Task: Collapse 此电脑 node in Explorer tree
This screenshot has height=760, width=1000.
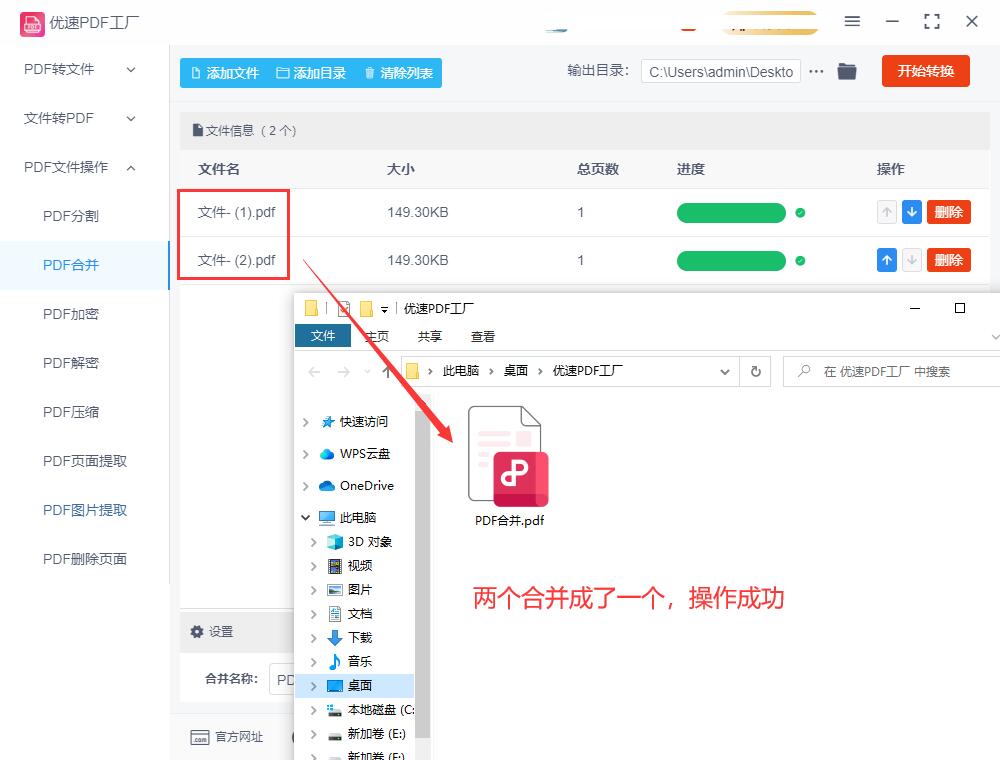Action: pyautogui.click(x=305, y=518)
